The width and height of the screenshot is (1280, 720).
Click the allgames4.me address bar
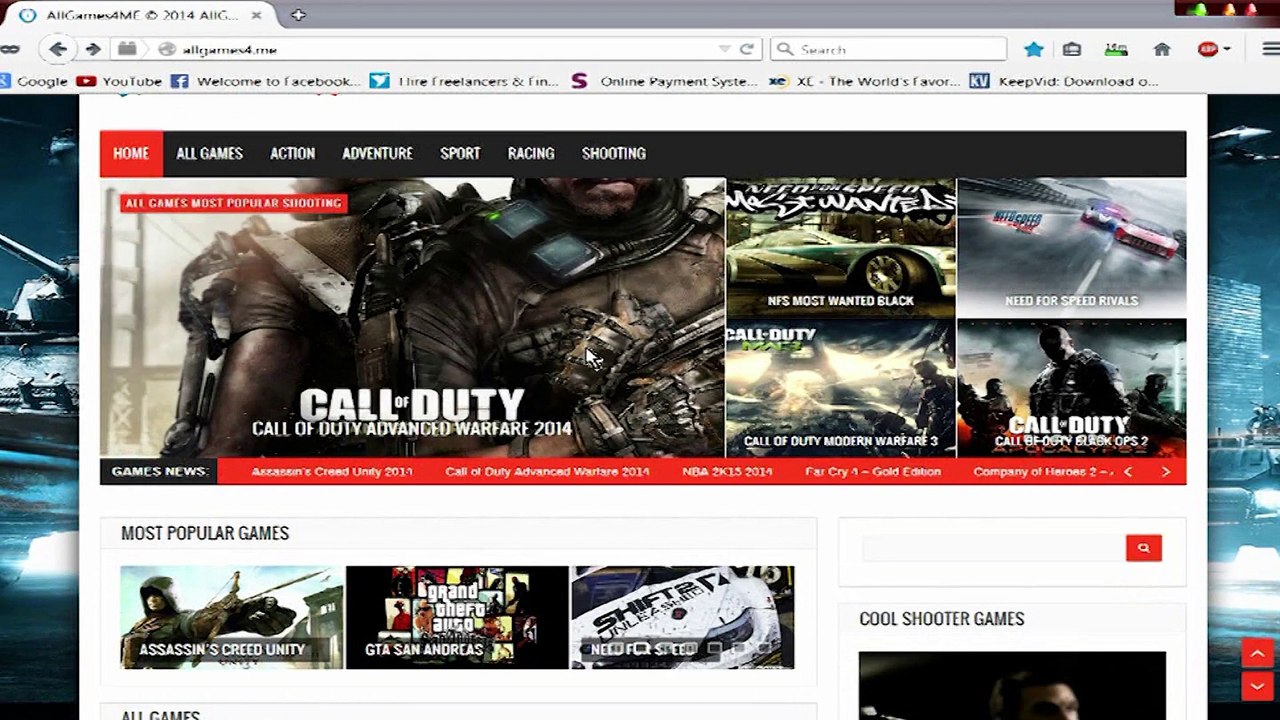pos(437,49)
